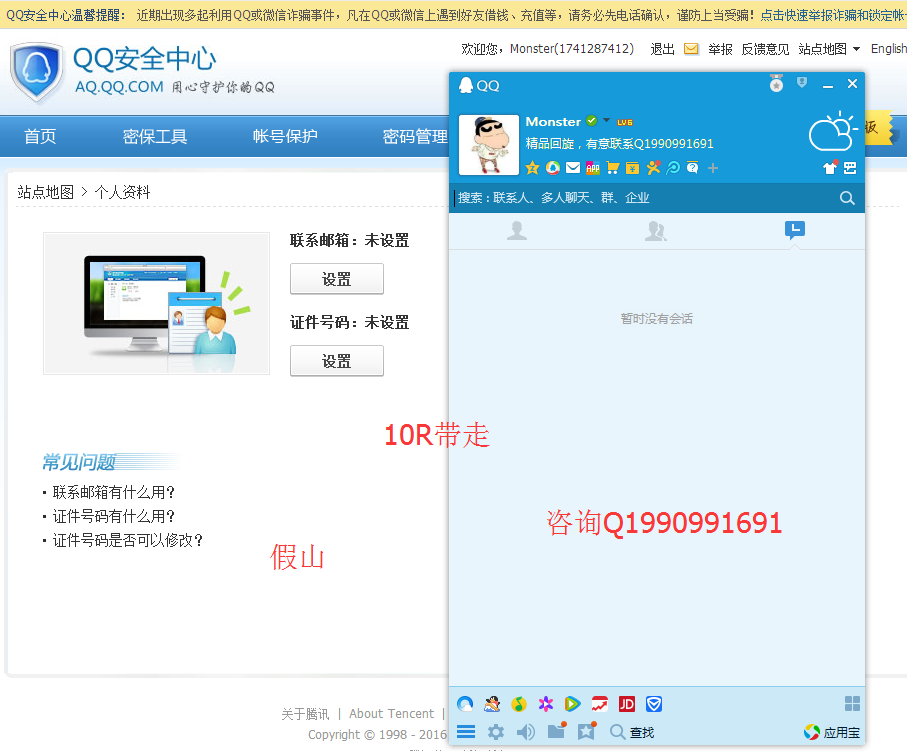The image size is (907, 751).
Task: Open the 反馈意见 feedback link
Action: 765,49
